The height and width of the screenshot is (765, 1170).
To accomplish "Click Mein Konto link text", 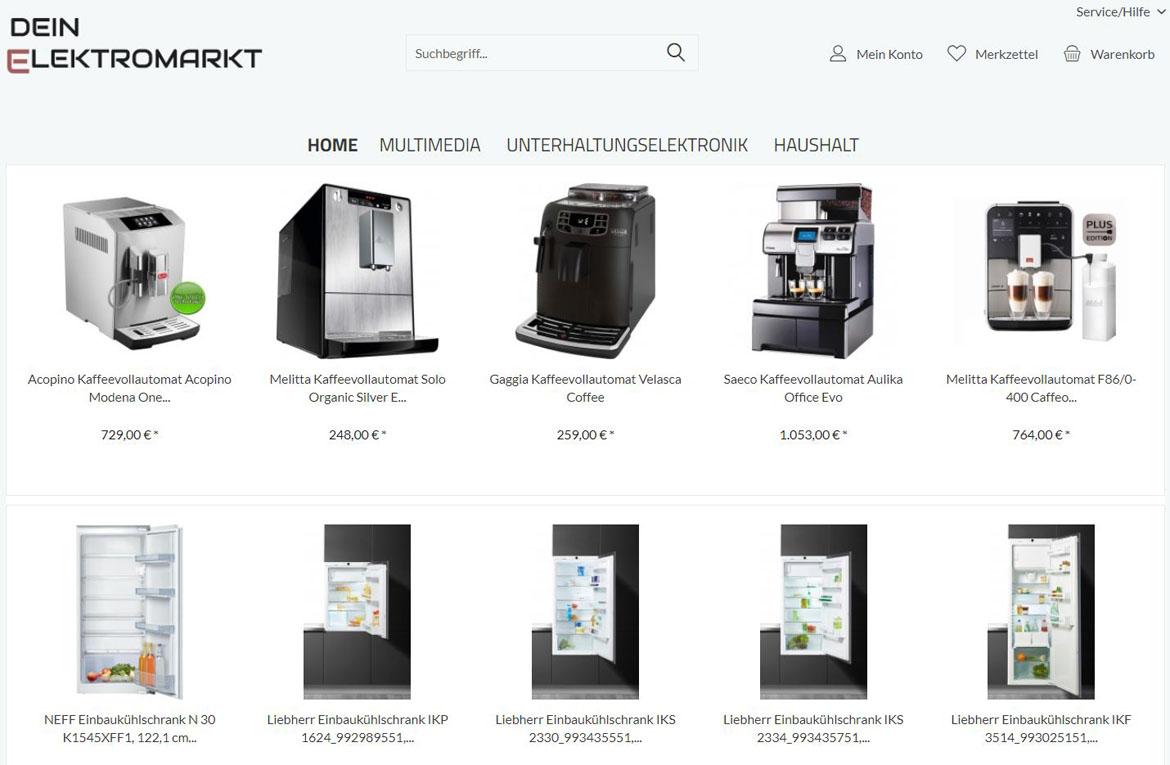I will pos(889,54).
